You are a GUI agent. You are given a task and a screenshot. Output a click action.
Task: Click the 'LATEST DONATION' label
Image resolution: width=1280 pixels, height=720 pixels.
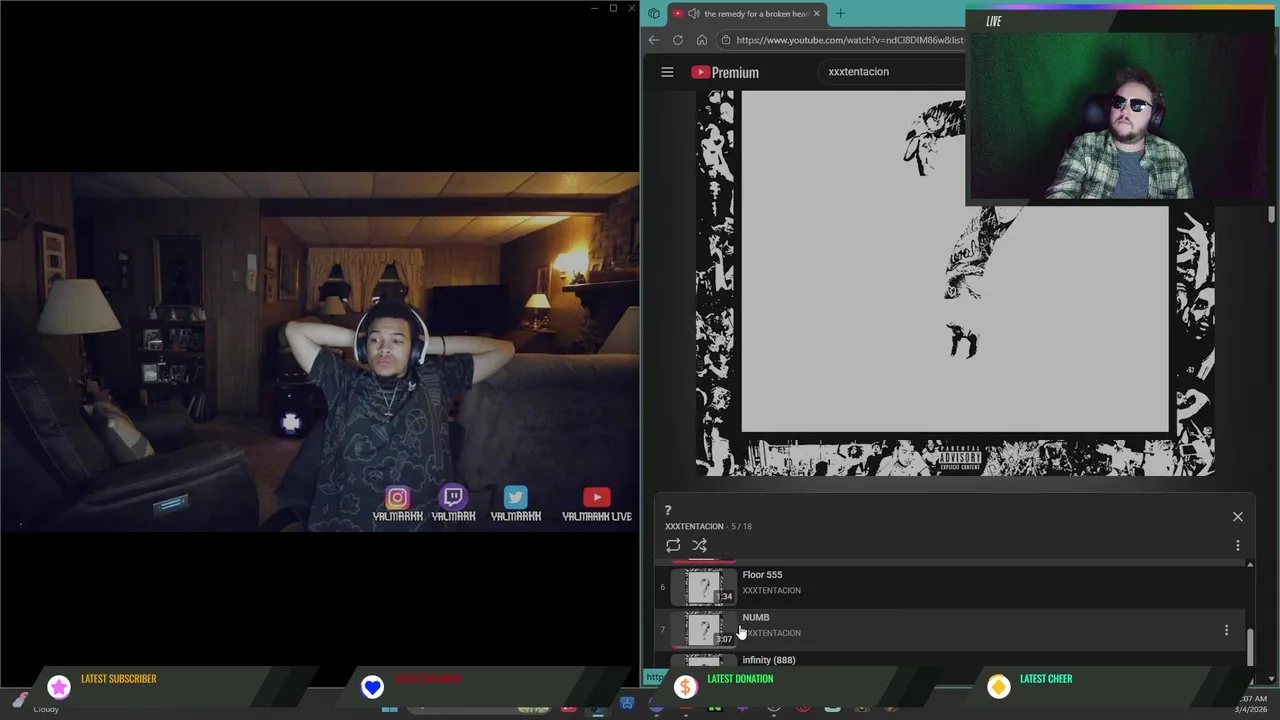point(740,679)
